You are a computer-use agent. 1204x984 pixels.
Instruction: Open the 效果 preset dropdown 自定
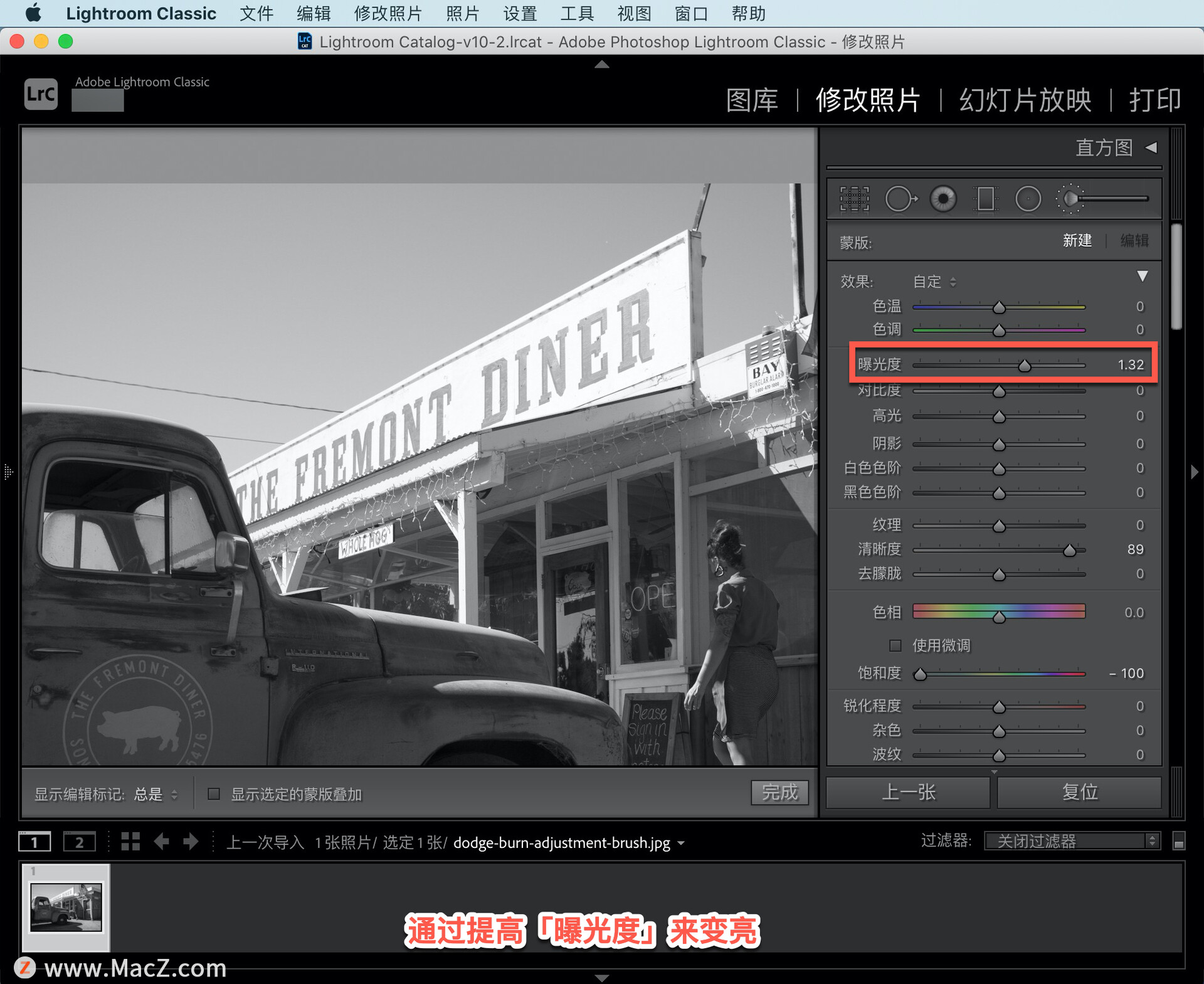click(x=934, y=282)
